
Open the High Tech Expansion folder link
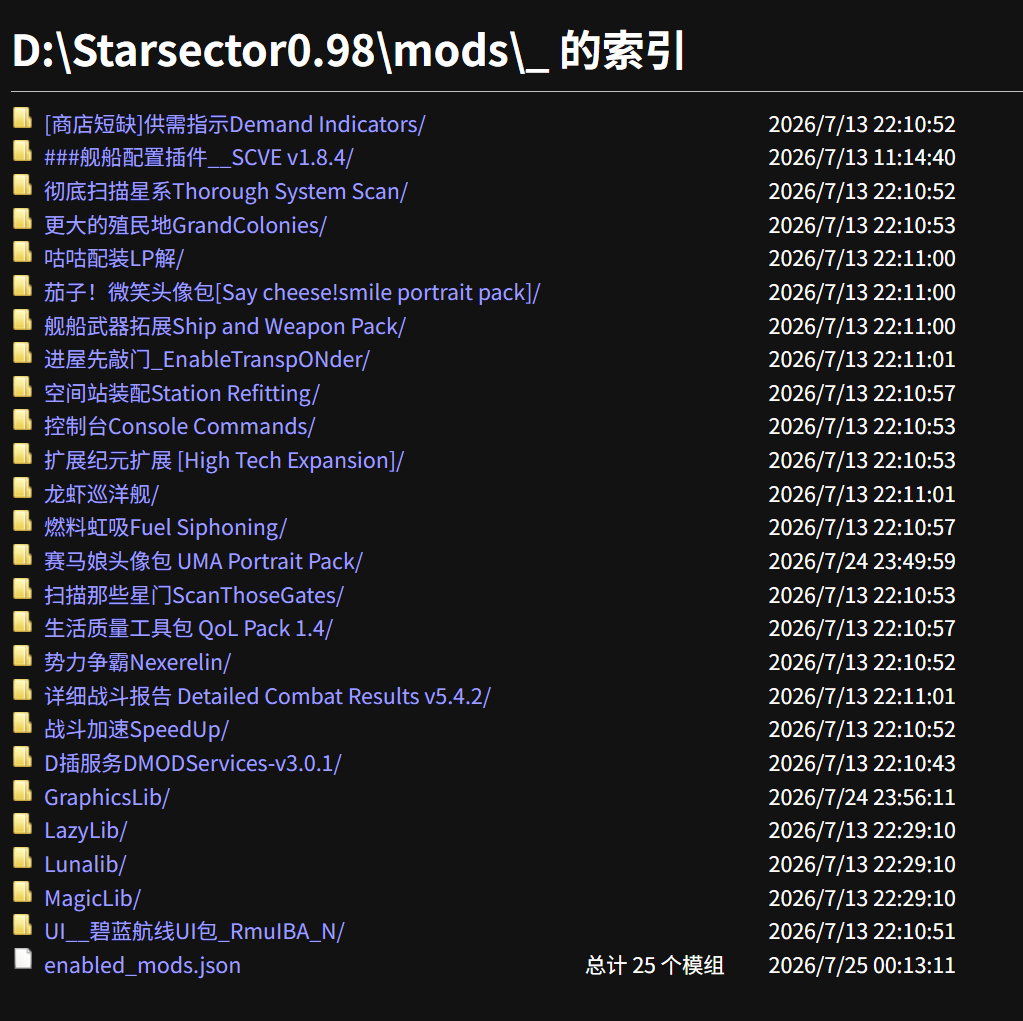pos(224,461)
